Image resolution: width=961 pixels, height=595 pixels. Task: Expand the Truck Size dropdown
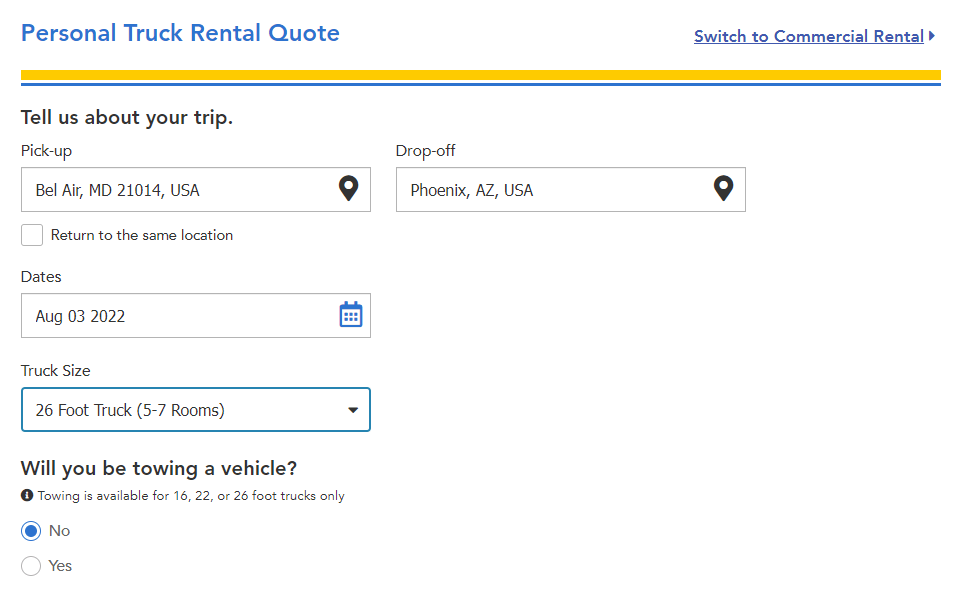(195, 410)
